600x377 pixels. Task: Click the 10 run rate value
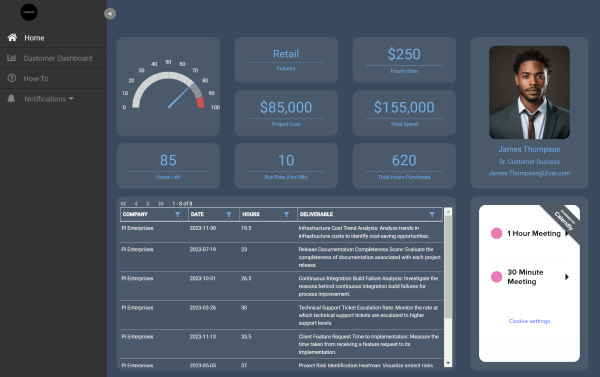286,160
